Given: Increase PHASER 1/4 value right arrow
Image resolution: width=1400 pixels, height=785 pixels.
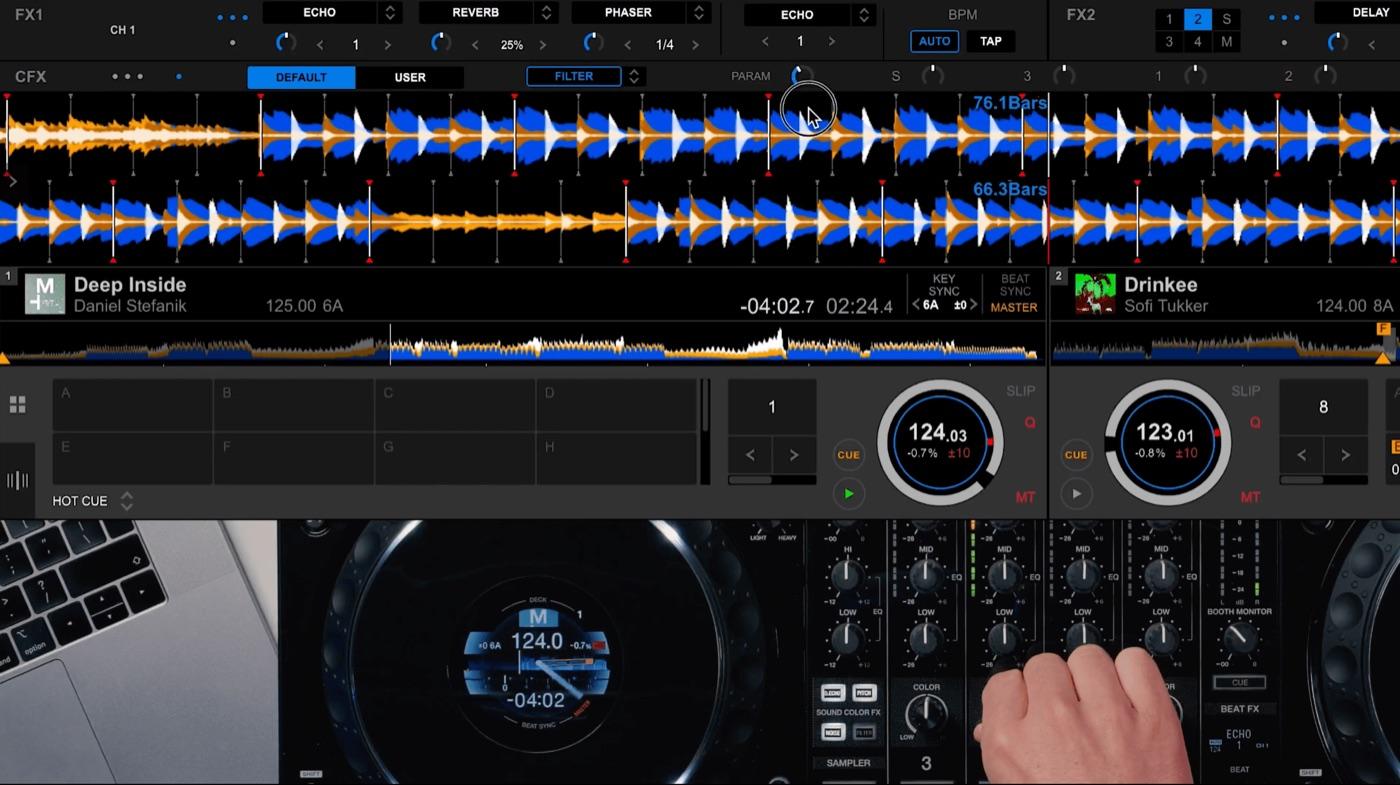Looking at the screenshot, I should point(697,45).
